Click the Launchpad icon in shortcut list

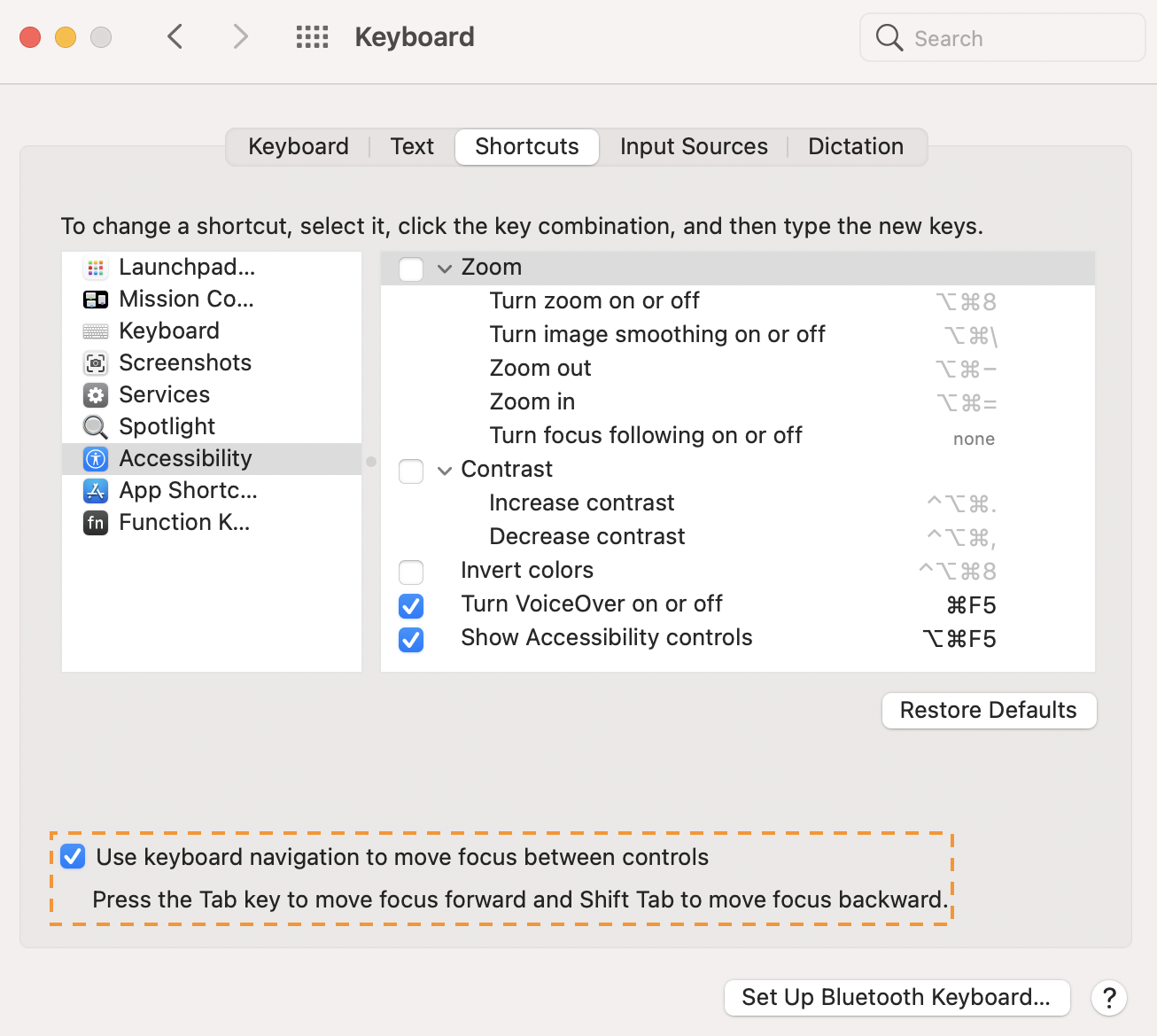click(x=96, y=268)
